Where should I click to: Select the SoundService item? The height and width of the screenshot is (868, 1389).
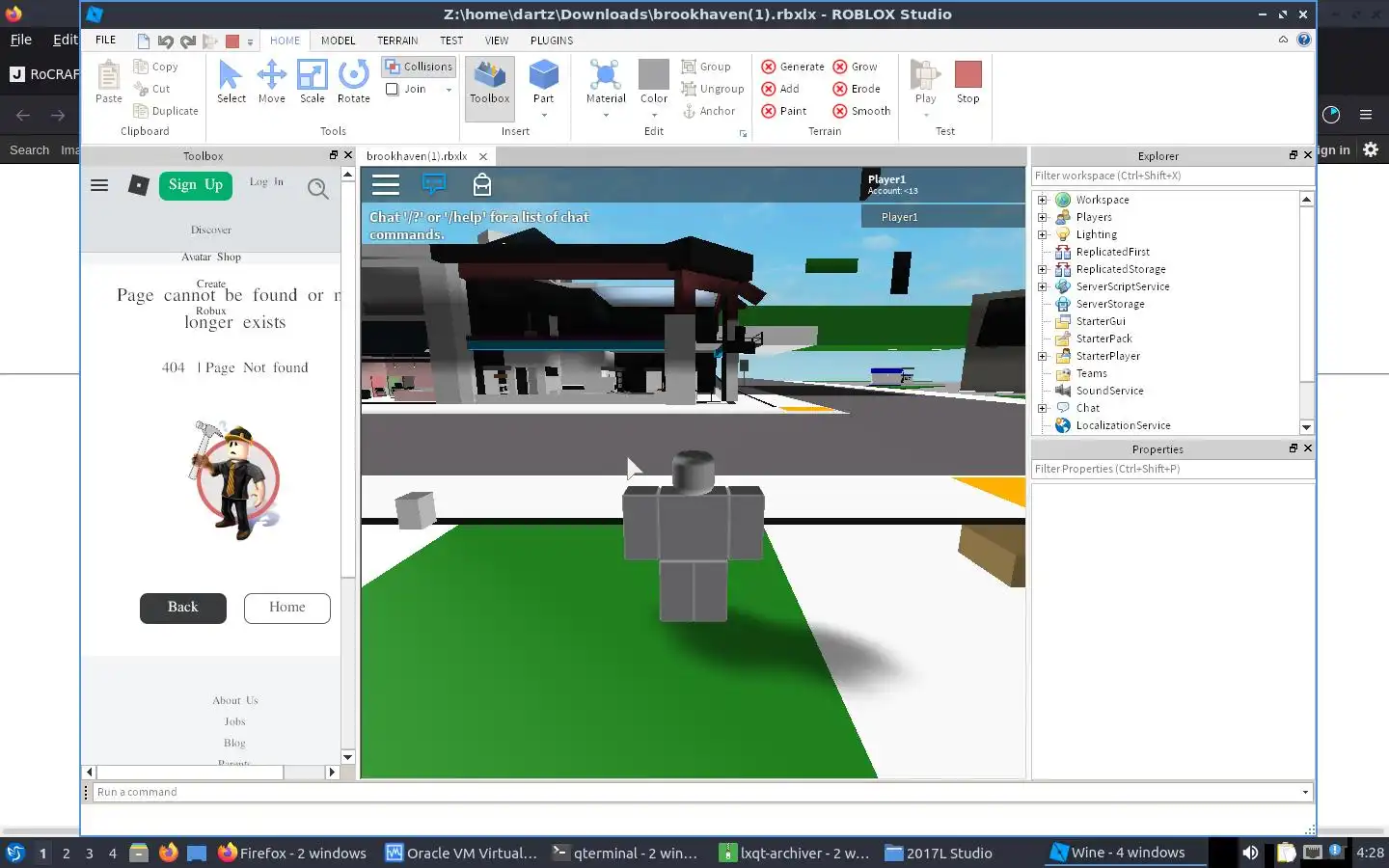[1109, 391]
